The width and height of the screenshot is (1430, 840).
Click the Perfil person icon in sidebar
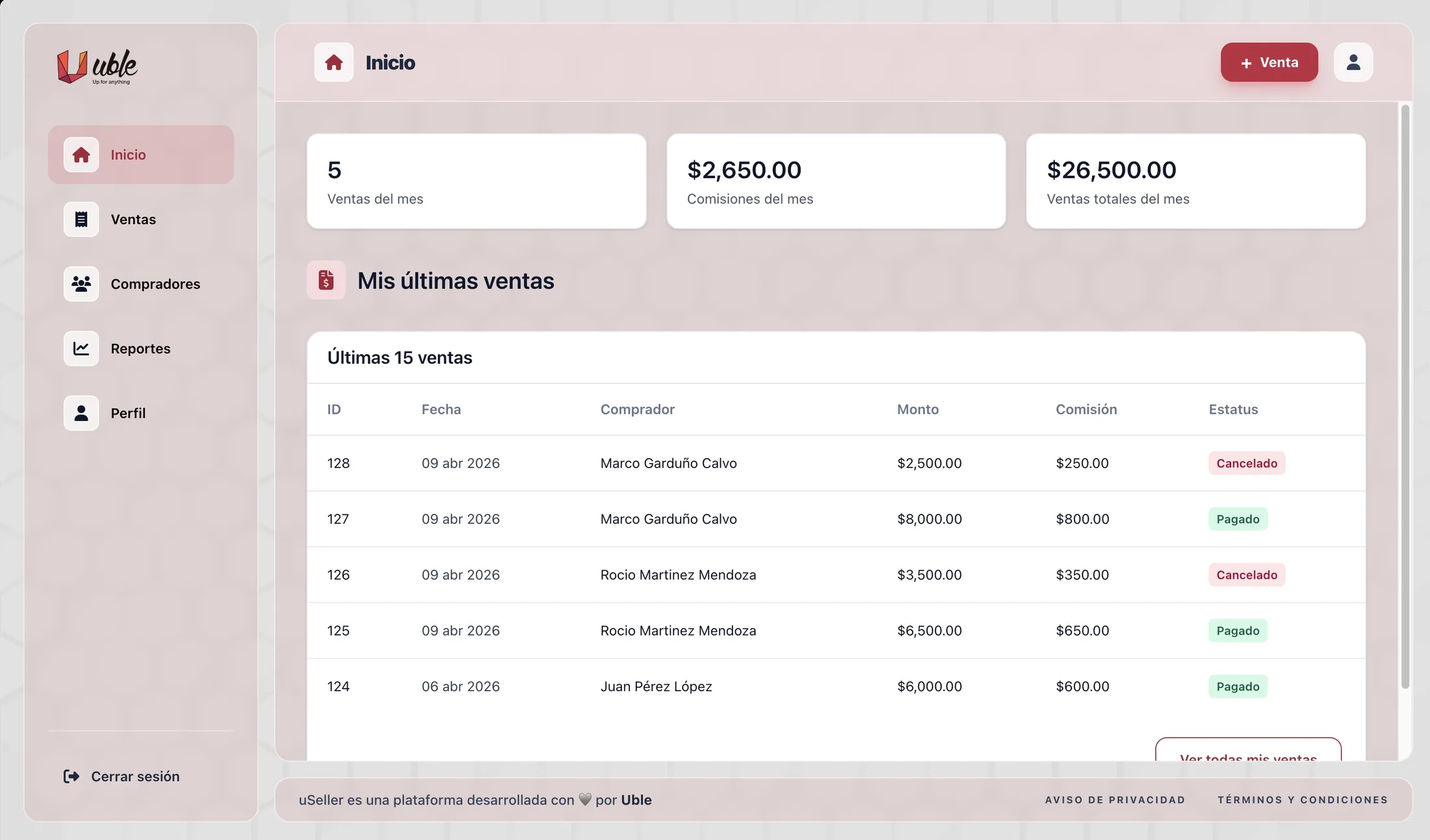[x=81, y=413]
